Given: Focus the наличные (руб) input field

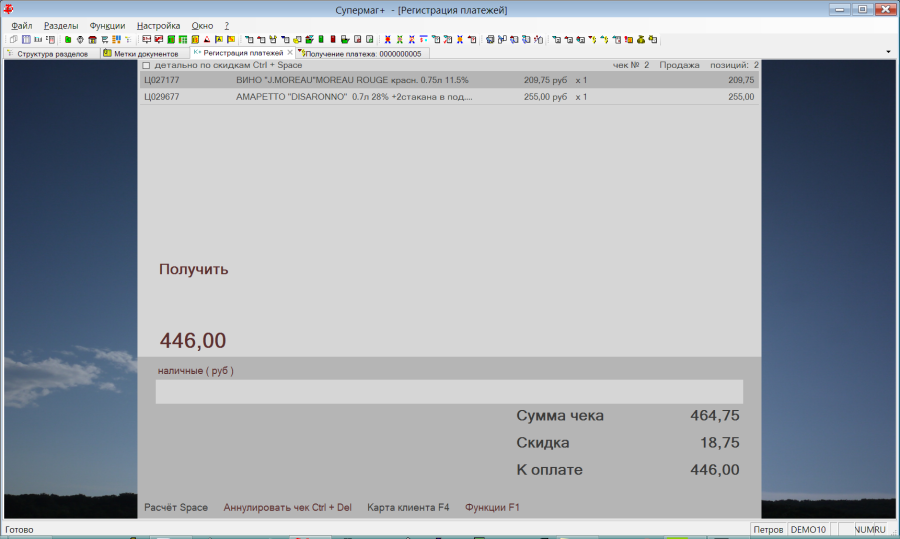Looking at the screenshot, I should [x=449, y=391].
